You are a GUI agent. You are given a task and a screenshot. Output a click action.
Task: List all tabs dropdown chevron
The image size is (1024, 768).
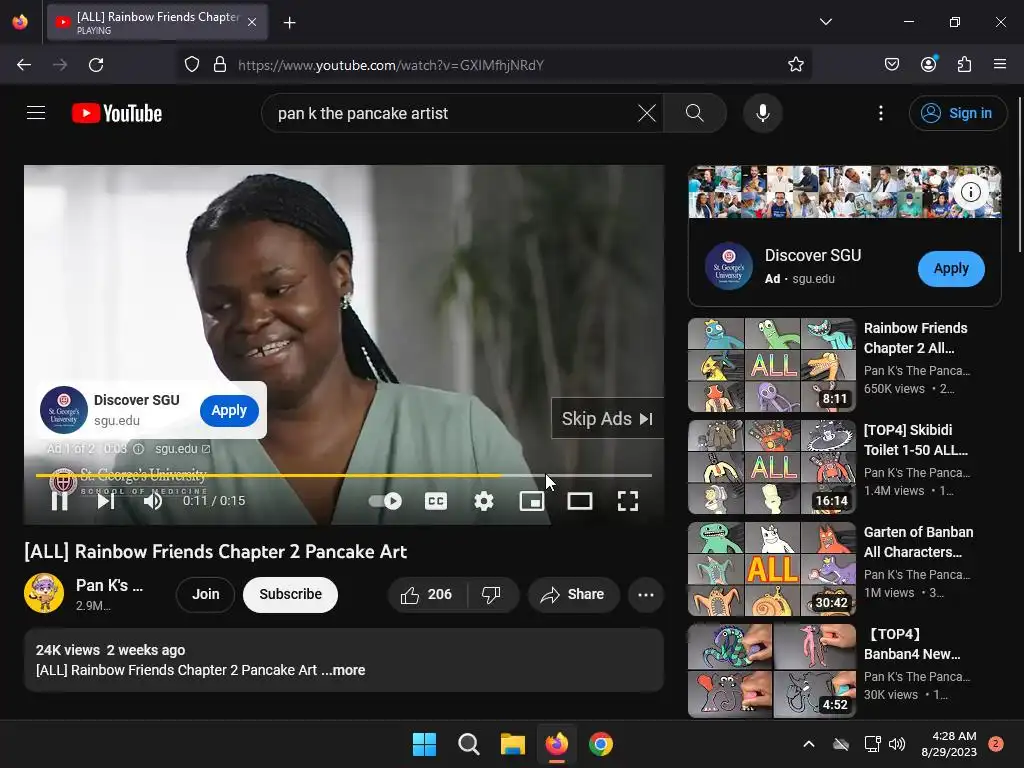click(825, 22)
